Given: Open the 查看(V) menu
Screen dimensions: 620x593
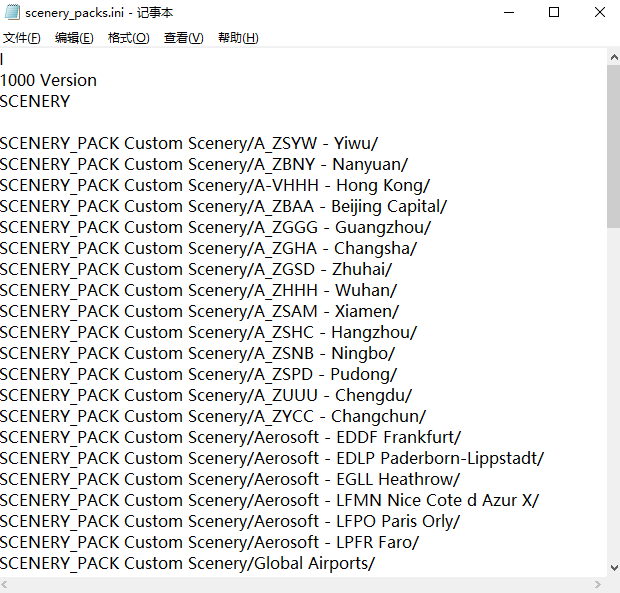Looking at the screenshot, I should 183,38.
